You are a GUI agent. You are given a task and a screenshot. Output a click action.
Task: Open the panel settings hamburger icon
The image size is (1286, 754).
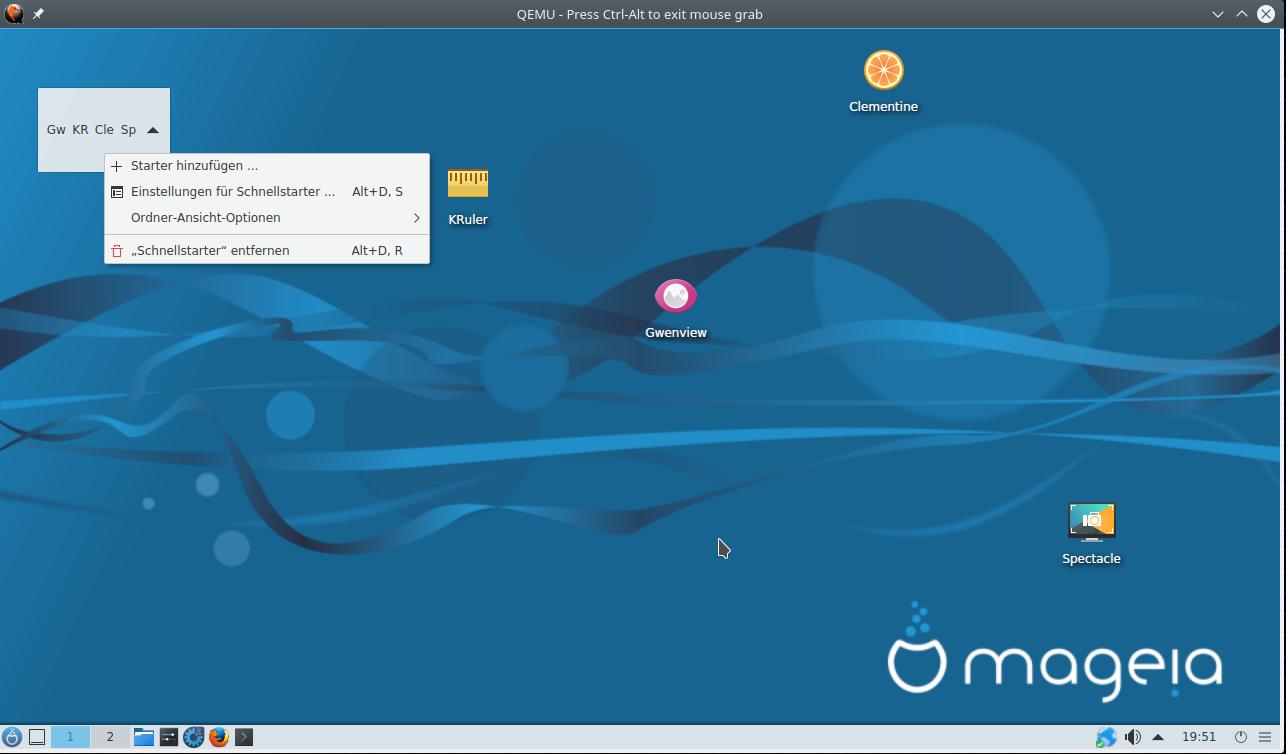pos(1265,737)
